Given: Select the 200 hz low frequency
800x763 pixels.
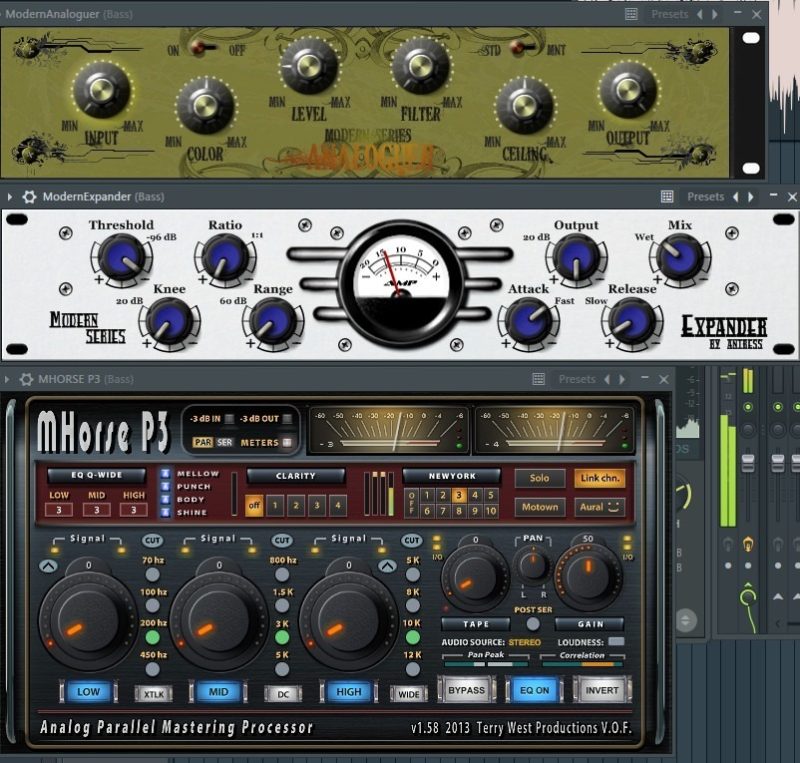Looking at the screenshot, I should pos(153,637).
